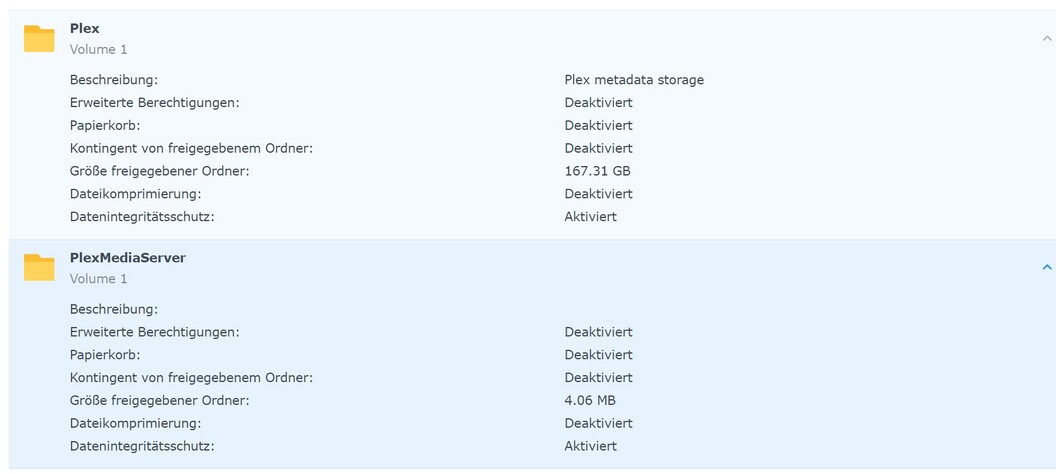Click the 'Plex metadata storage' description text

coord(634,80)
